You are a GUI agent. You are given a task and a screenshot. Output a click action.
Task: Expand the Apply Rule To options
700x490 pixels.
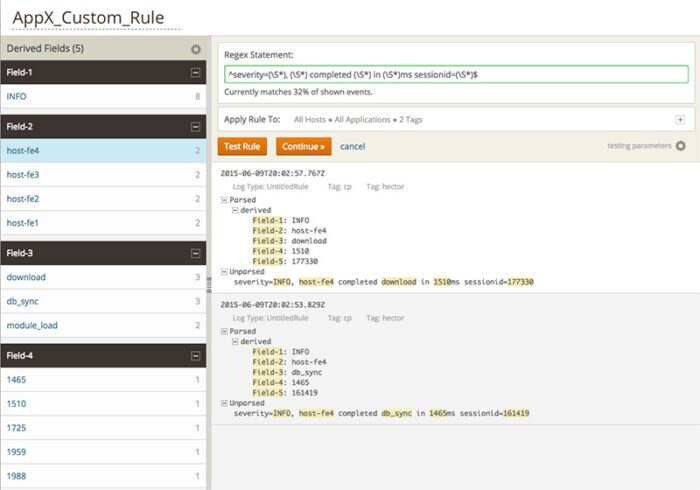[680, 119]
